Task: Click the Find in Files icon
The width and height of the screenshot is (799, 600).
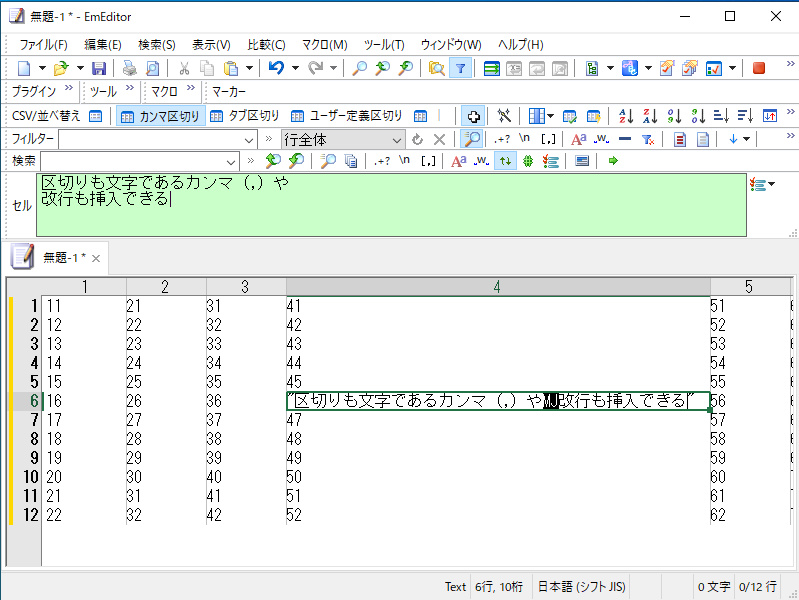Action: [436, 68]
